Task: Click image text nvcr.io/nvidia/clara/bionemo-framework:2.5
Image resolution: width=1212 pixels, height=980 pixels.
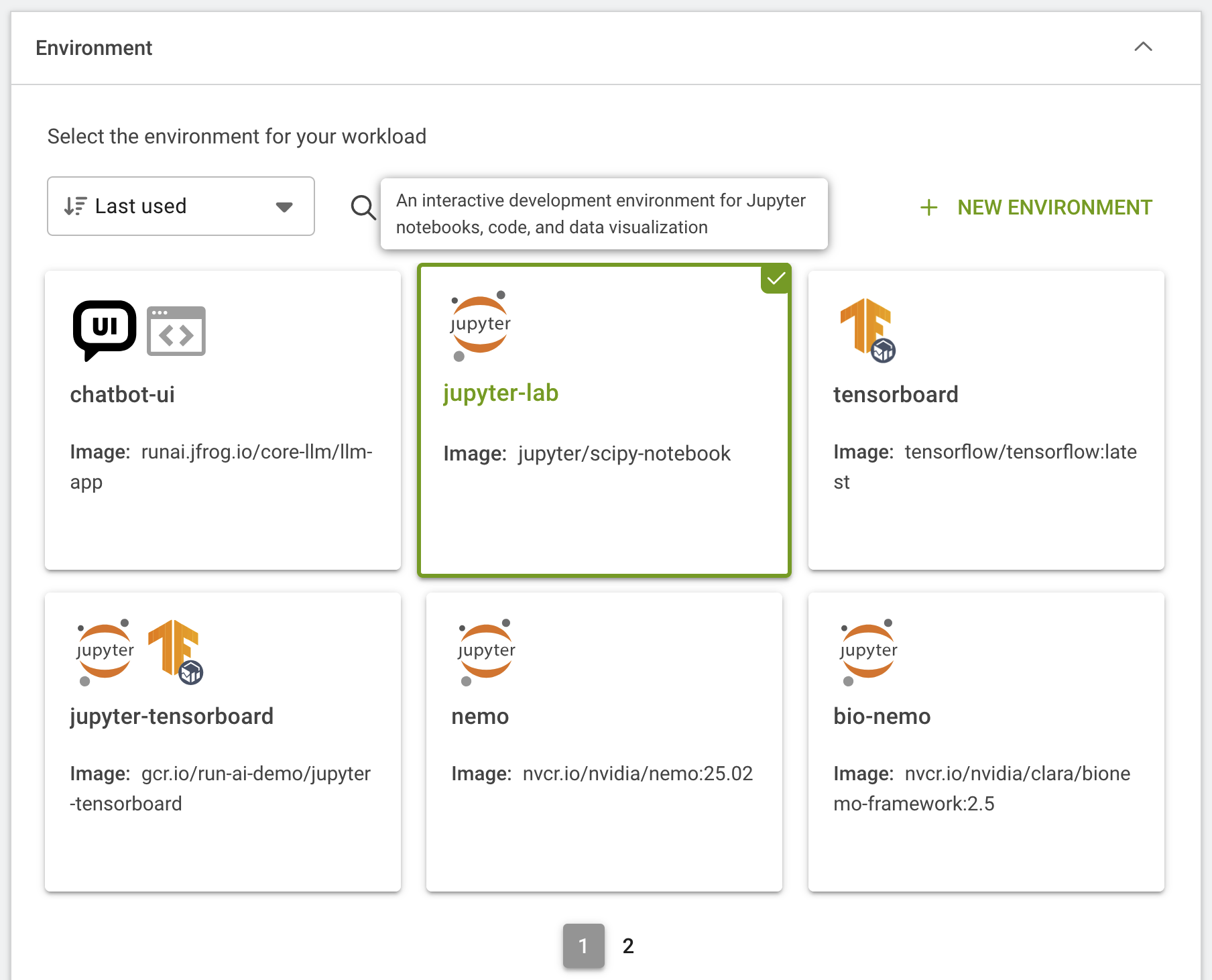Action: click(982, 788)
